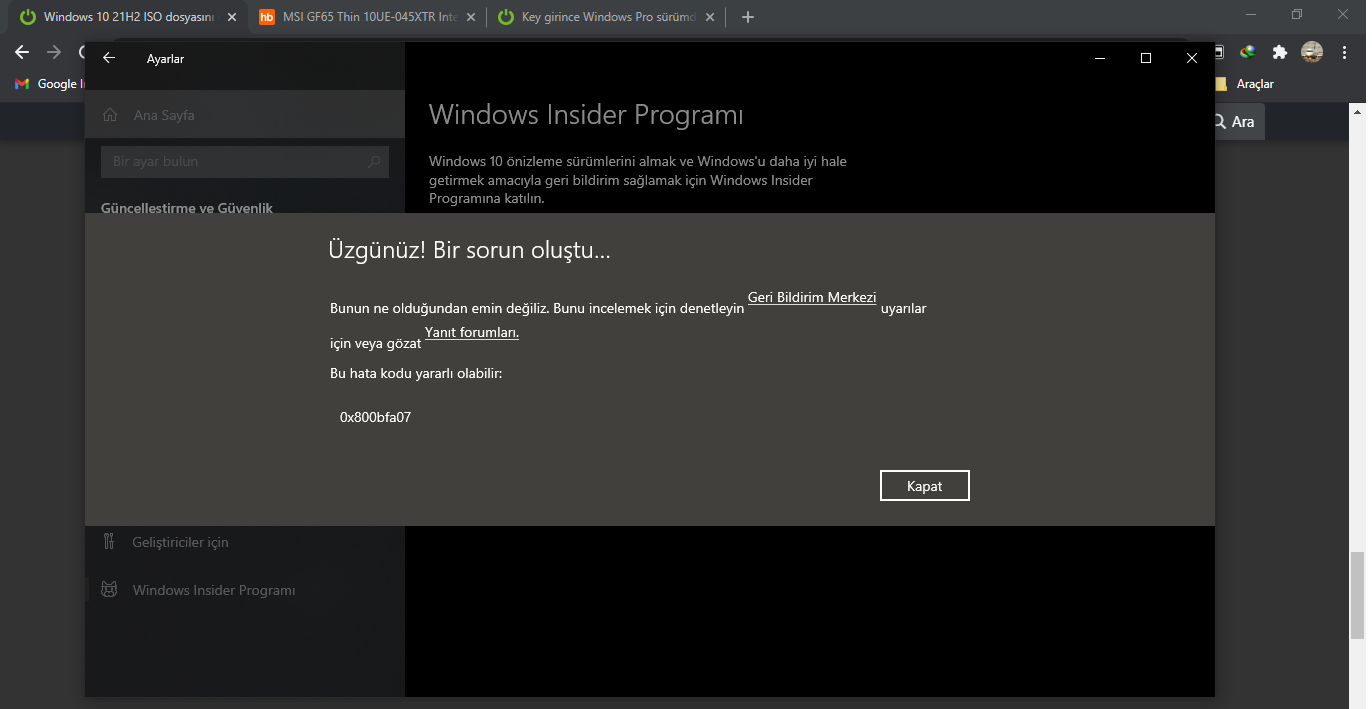Click the Windows Insider Programı cat icon
The height and width of the screenshot is (709, 1372).
pyautogui.click(x=110, y=590)
